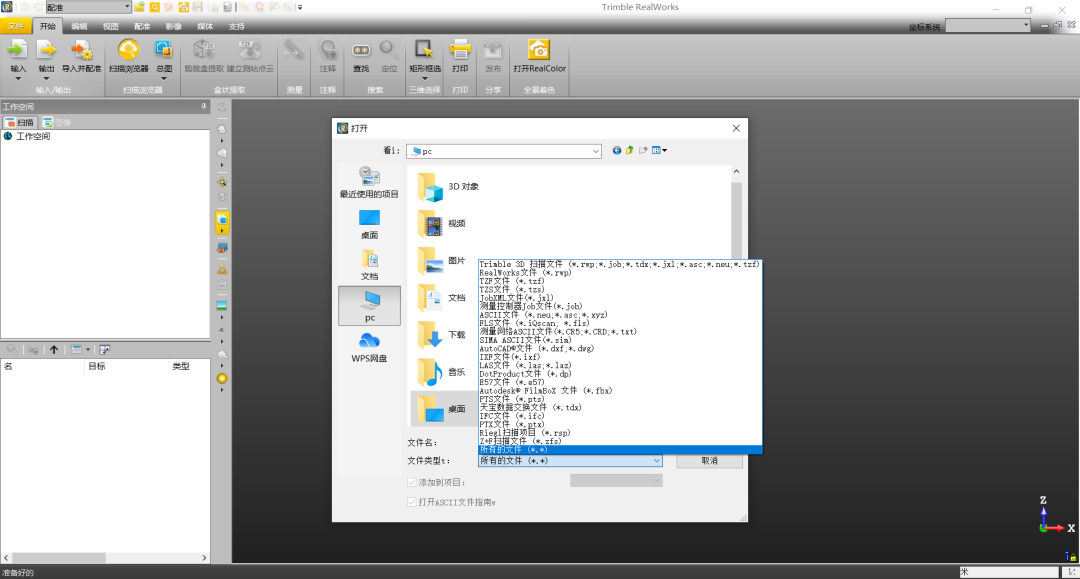Expand the 看i: pc location dropdown

click(x=595, y=151)
